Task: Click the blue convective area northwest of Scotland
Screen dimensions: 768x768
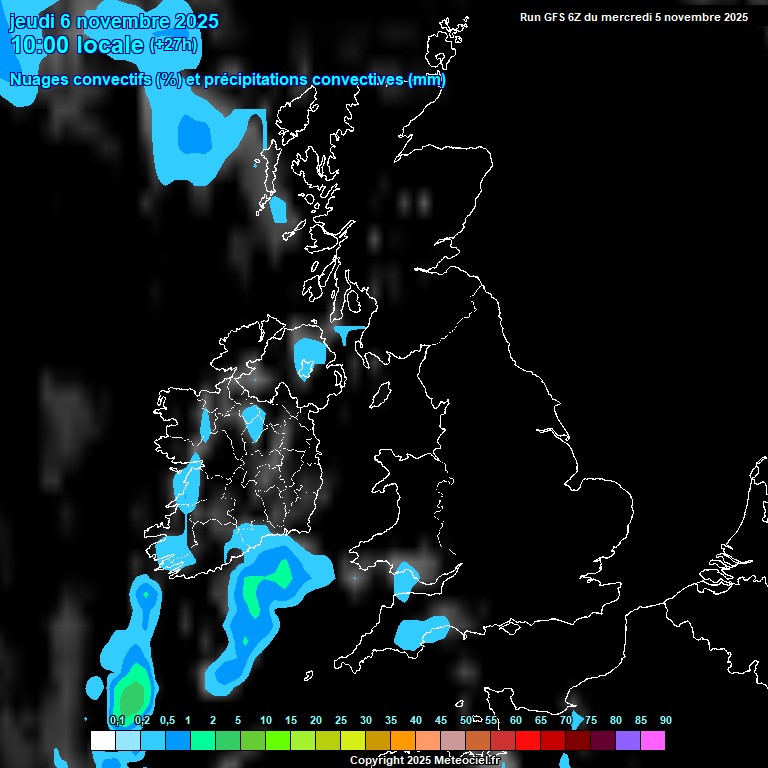Action: [193, 133]
